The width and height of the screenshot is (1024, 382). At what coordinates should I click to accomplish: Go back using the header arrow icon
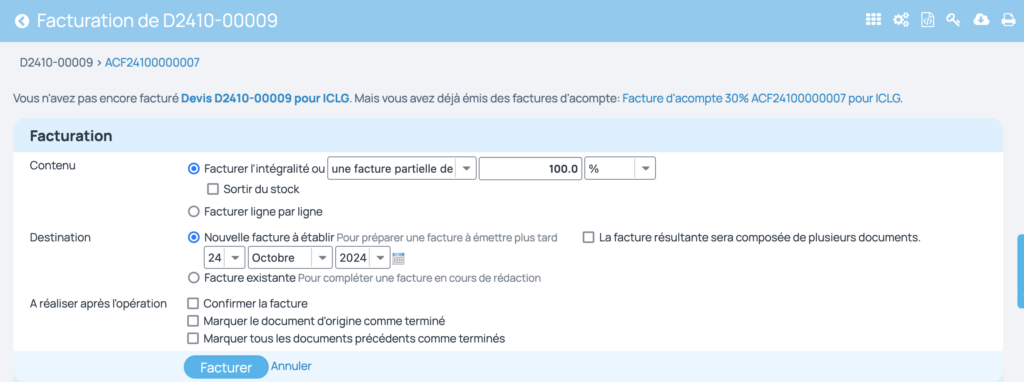pos(22,21)
